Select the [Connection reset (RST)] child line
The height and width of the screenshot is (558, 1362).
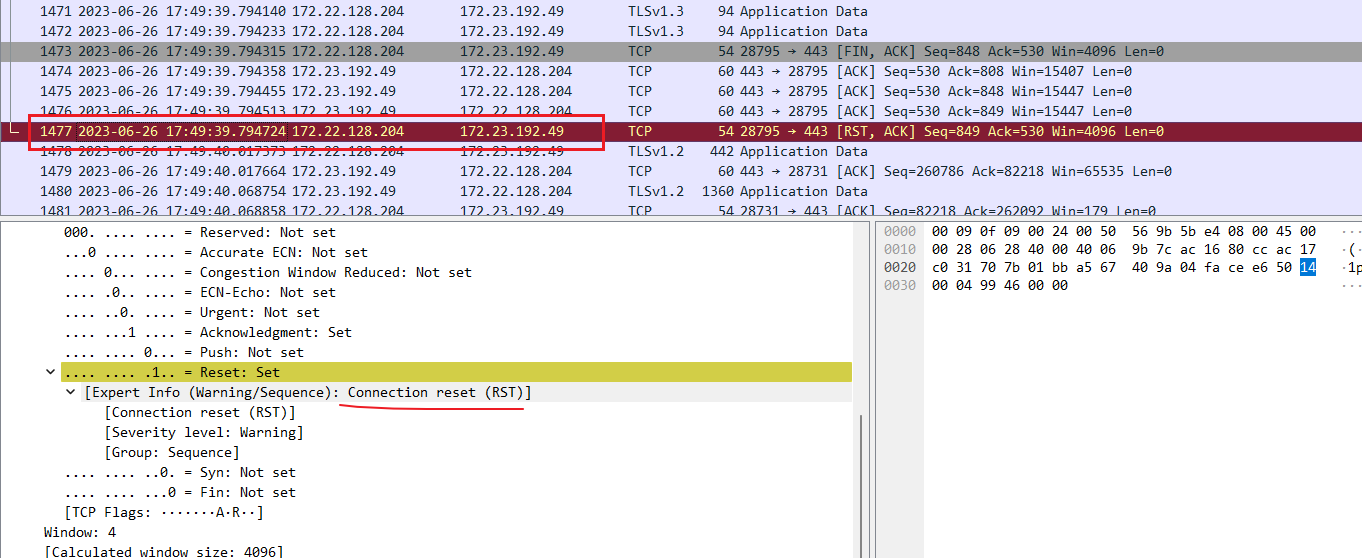coord(200,412)
